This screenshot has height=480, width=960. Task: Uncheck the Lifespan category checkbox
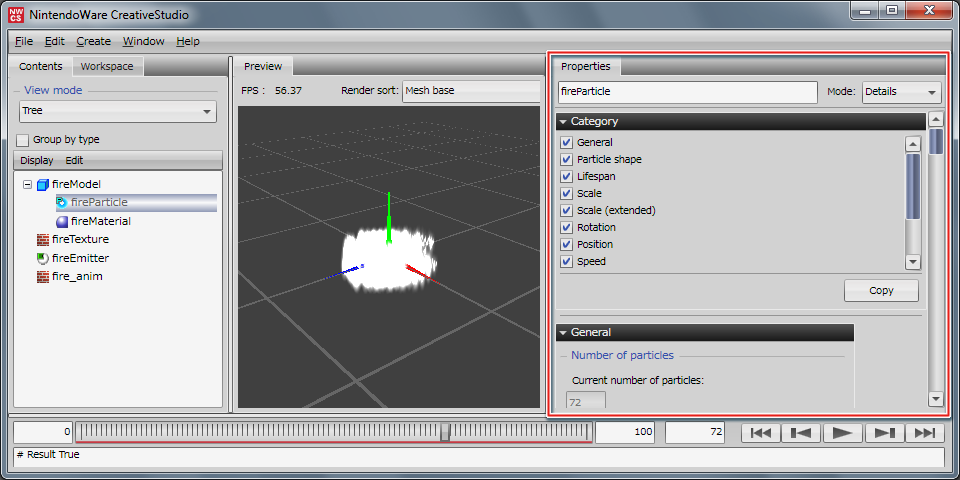pyautogui.click(x=566, y=177)
